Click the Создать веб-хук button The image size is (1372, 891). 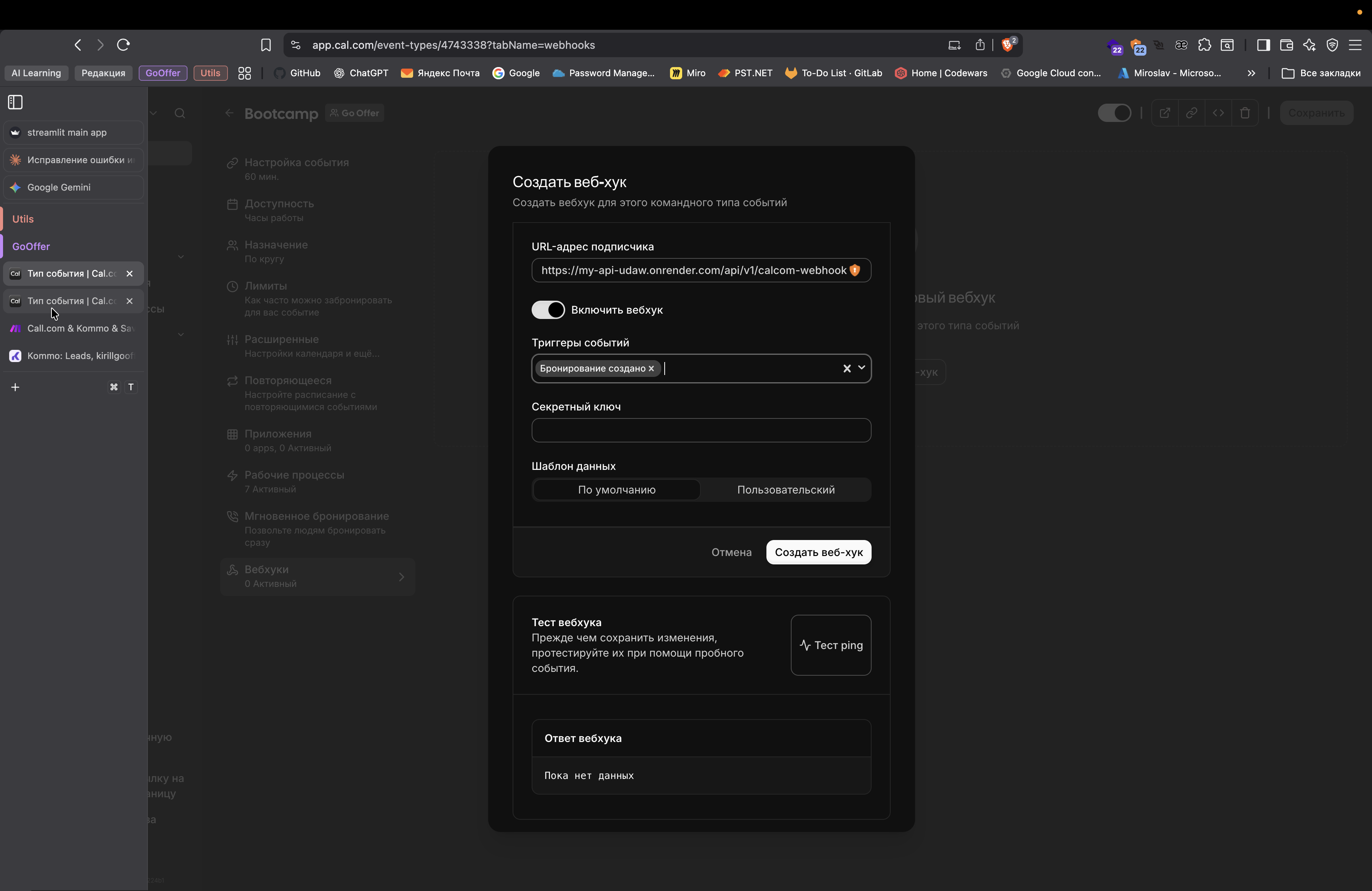click(x=818, y=552)
